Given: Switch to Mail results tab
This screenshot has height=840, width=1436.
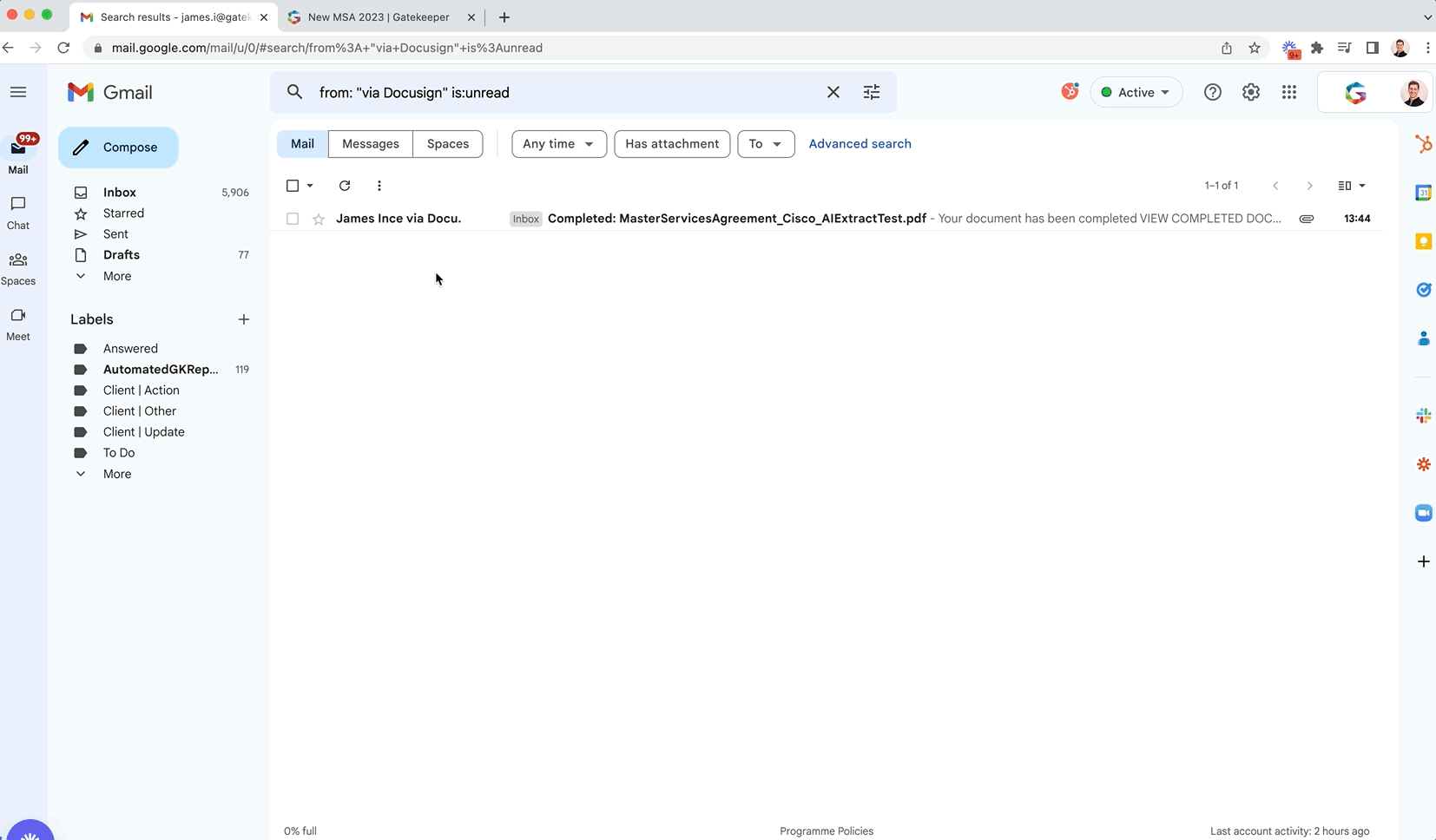Looking at the screenshot, I should click(x=302, y=144).
